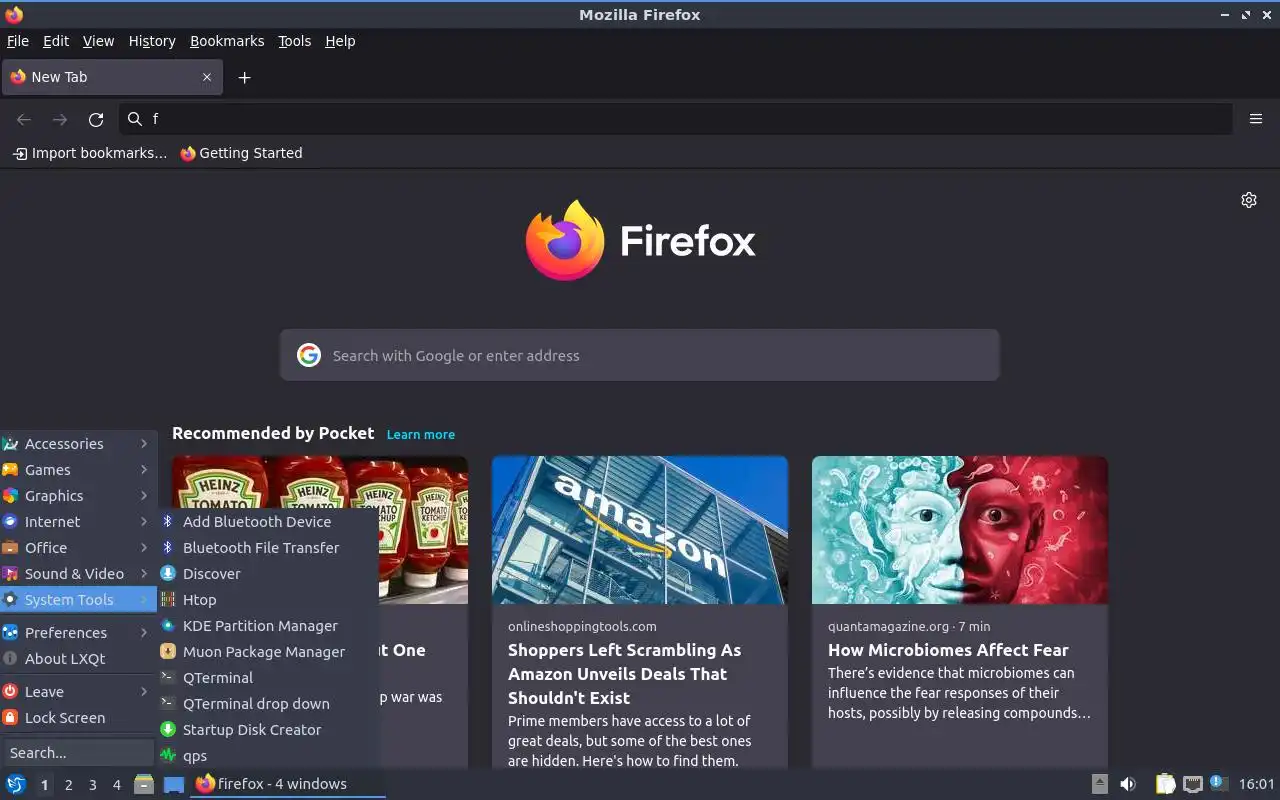Click the show desktop taskbar icon
The width and height of the screenshot is (1280, 800).
click(x=174, y=784)
